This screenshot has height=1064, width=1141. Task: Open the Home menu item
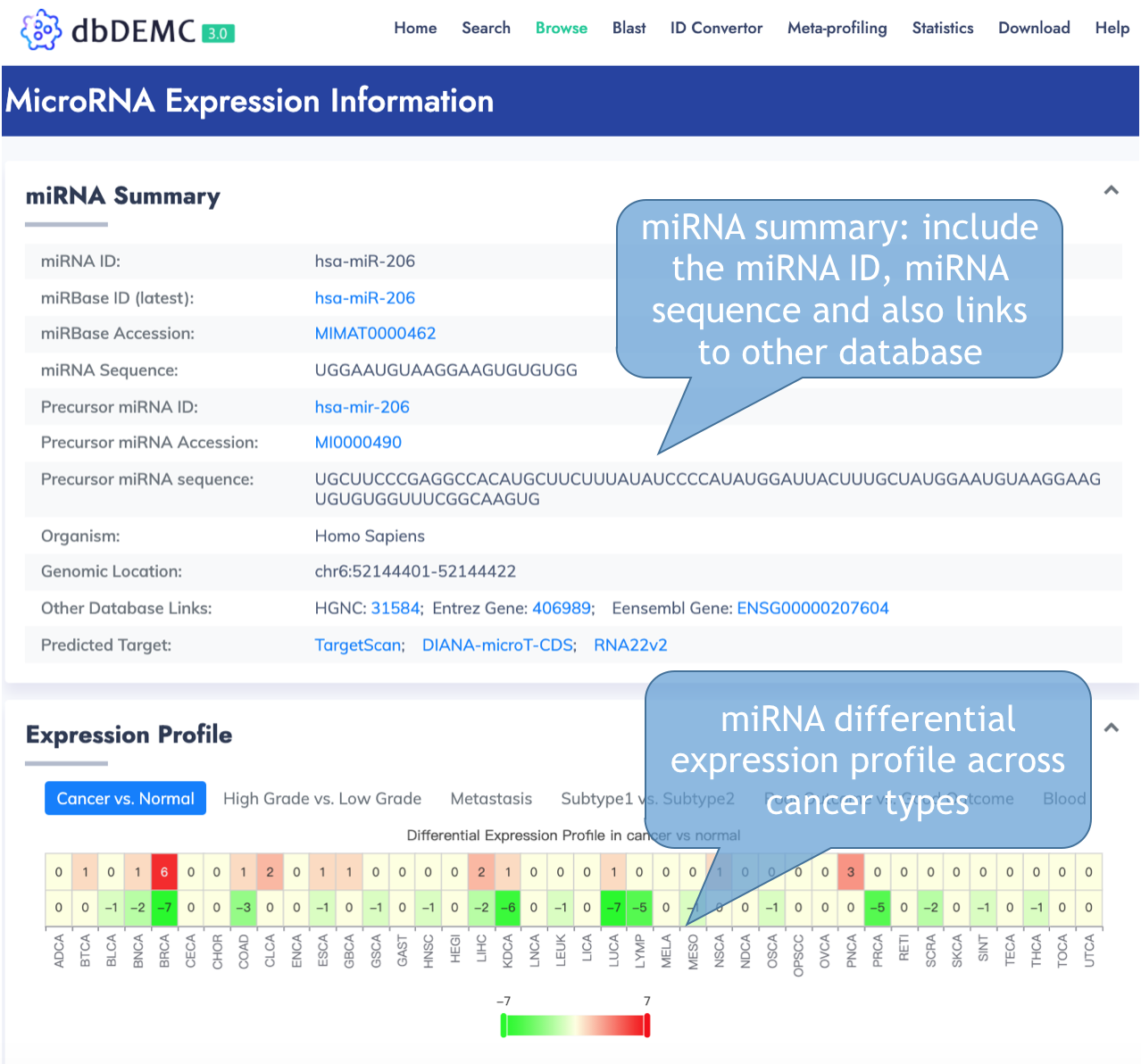415,28
